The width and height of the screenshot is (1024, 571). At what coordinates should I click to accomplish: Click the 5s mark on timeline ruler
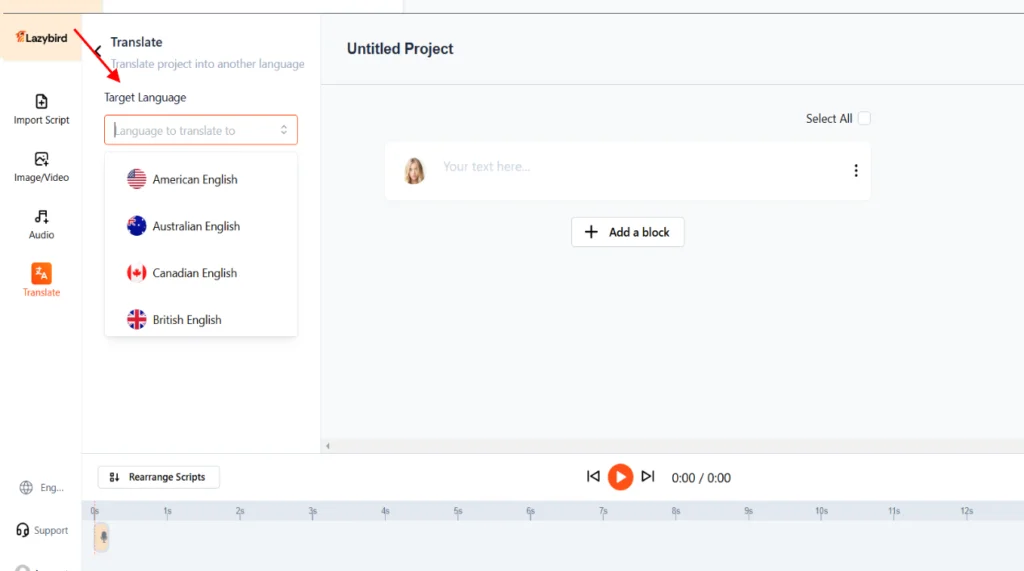point(458,511)
